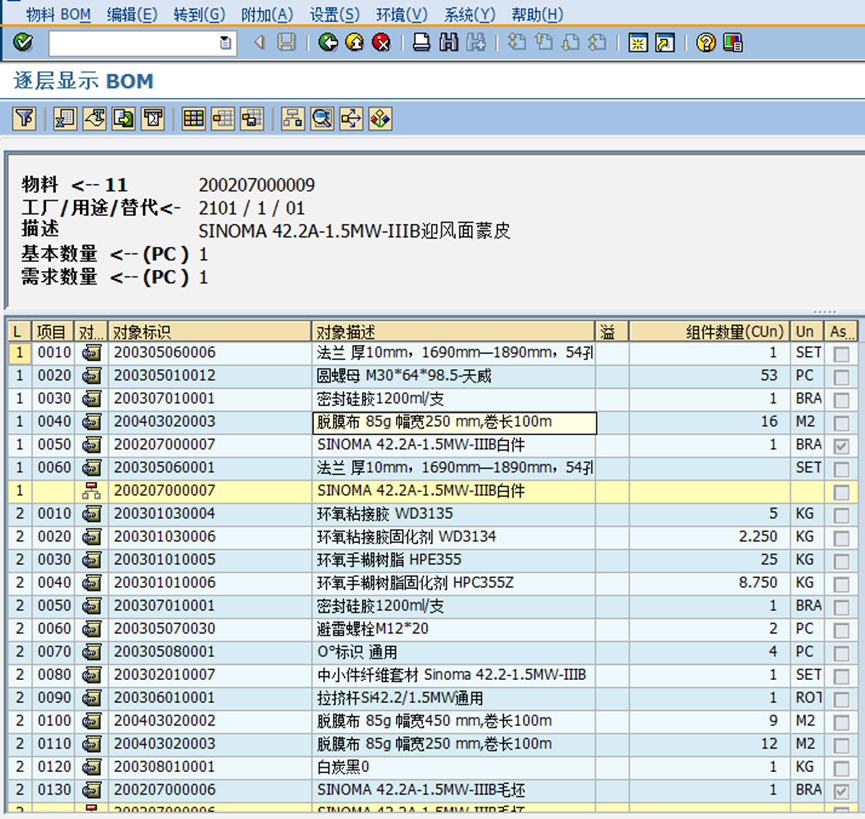Select O°标识 通用 description cell
Image resolution: width=865 pixels, height=819 pixels.
point(453,652)
